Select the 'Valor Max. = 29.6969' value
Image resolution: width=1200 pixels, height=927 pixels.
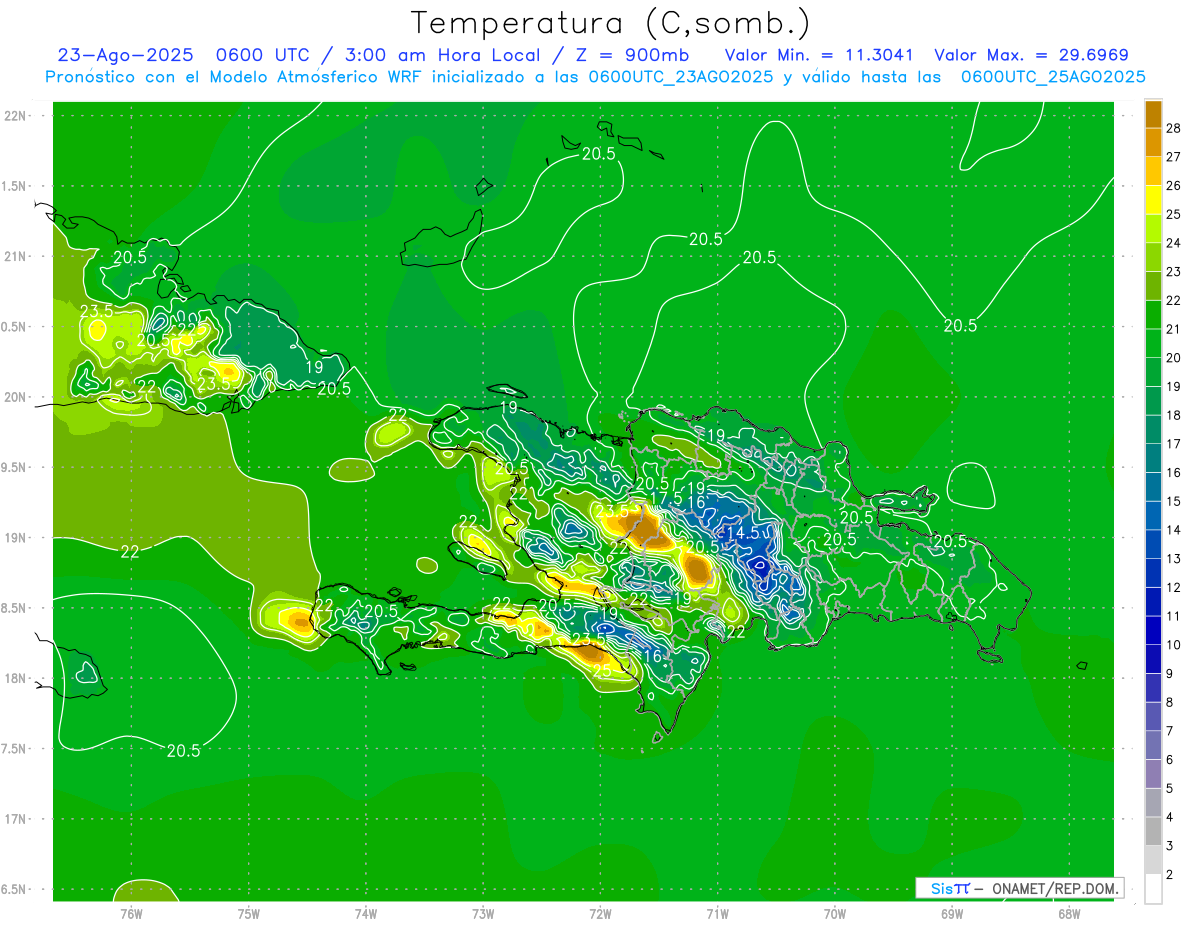pos(1031,56)
